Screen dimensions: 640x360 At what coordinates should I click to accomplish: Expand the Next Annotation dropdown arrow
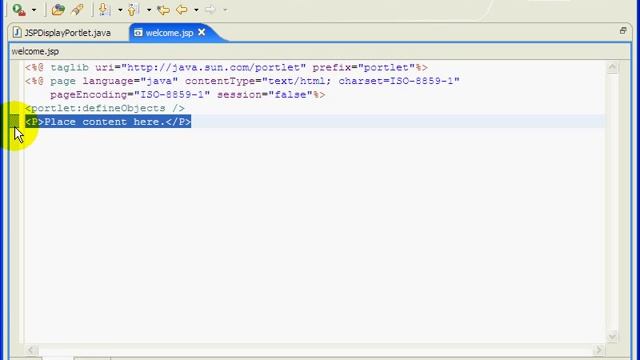(120, 10)
